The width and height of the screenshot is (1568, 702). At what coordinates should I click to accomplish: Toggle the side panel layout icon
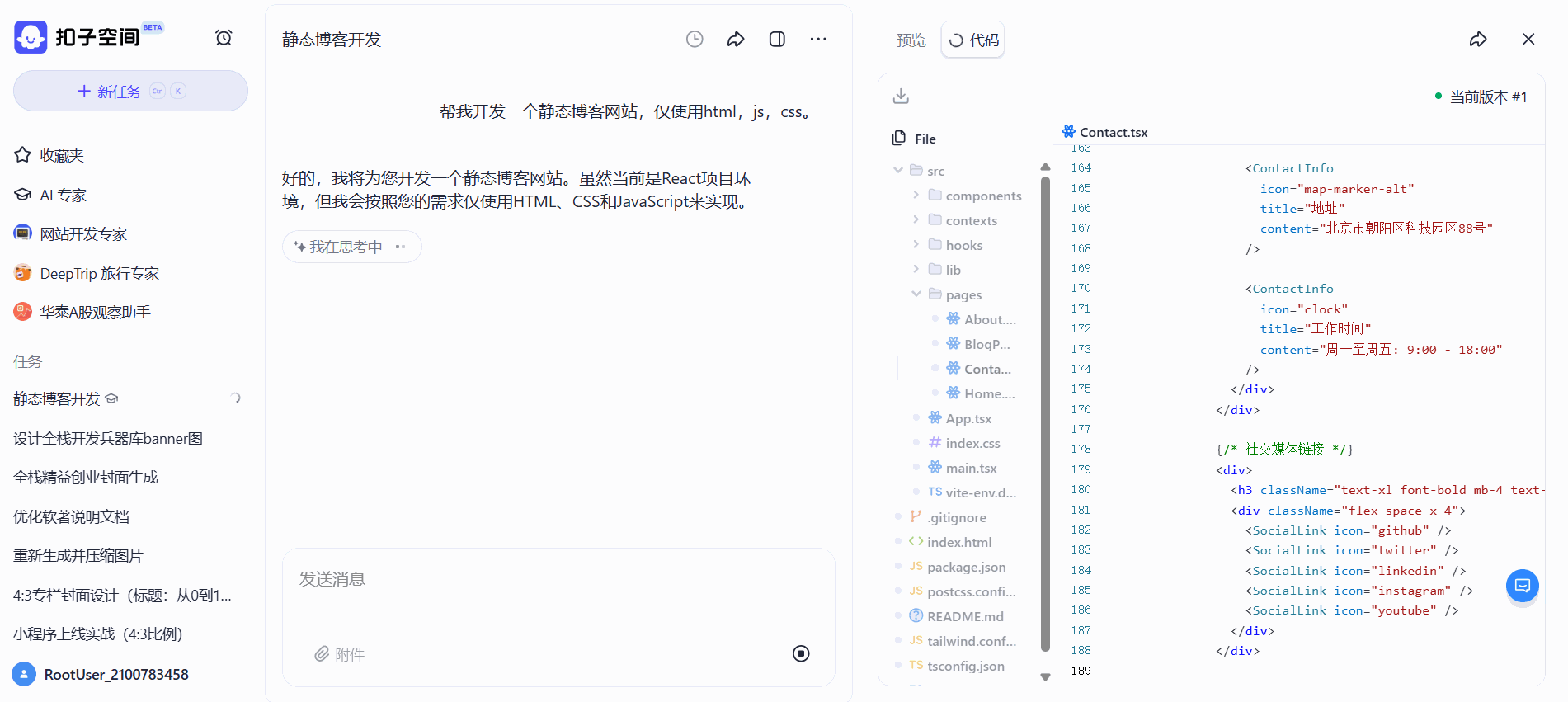[777, 39]
